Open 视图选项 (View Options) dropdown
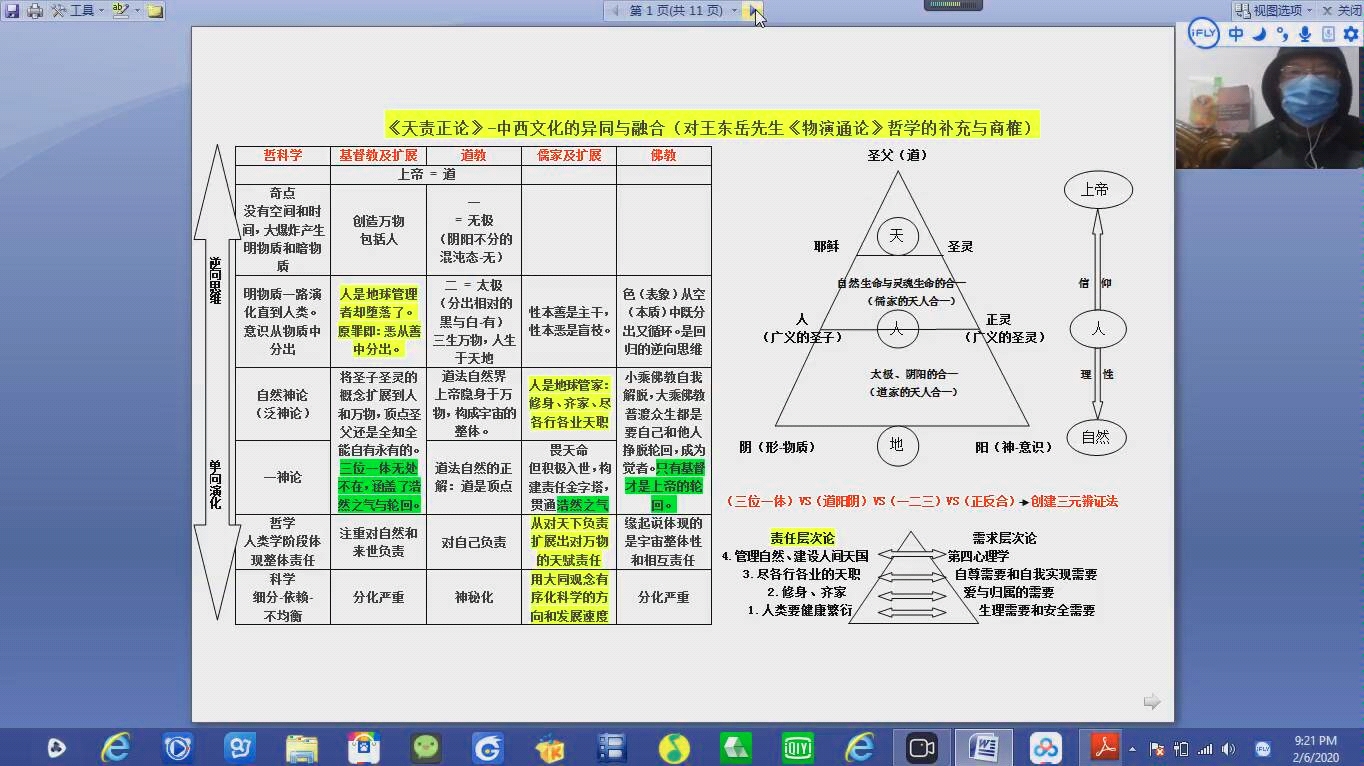Viewport: 1364px width, 766px height. click(x=1275, y=10)
